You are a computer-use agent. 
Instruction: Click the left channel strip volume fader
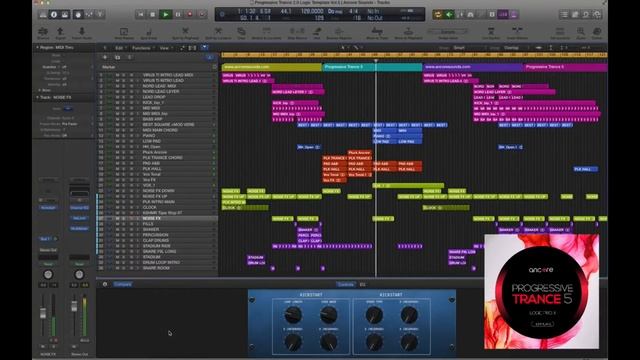click(x=43, y=314)
